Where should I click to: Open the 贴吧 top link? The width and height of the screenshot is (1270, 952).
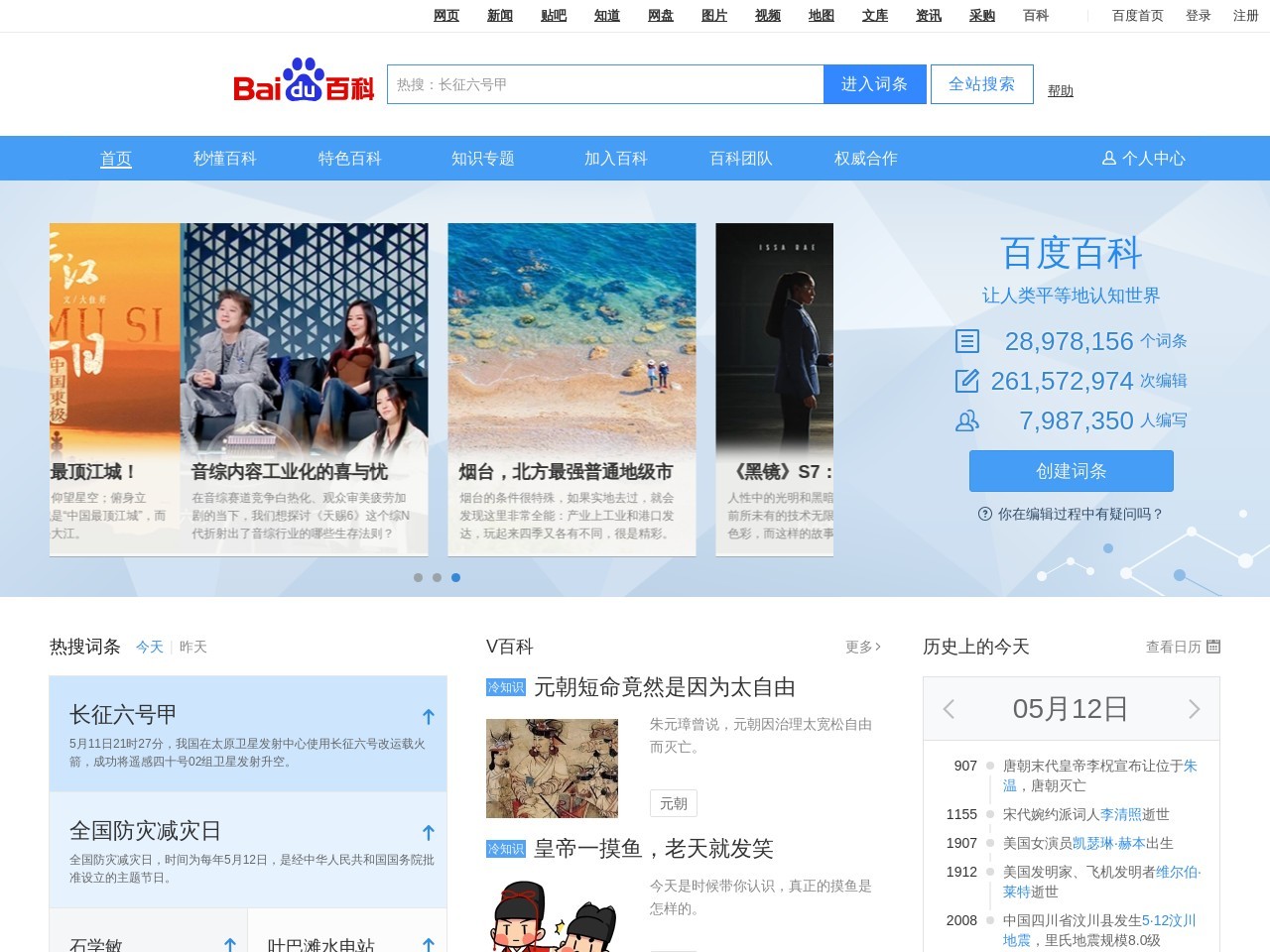pos(554,16)
